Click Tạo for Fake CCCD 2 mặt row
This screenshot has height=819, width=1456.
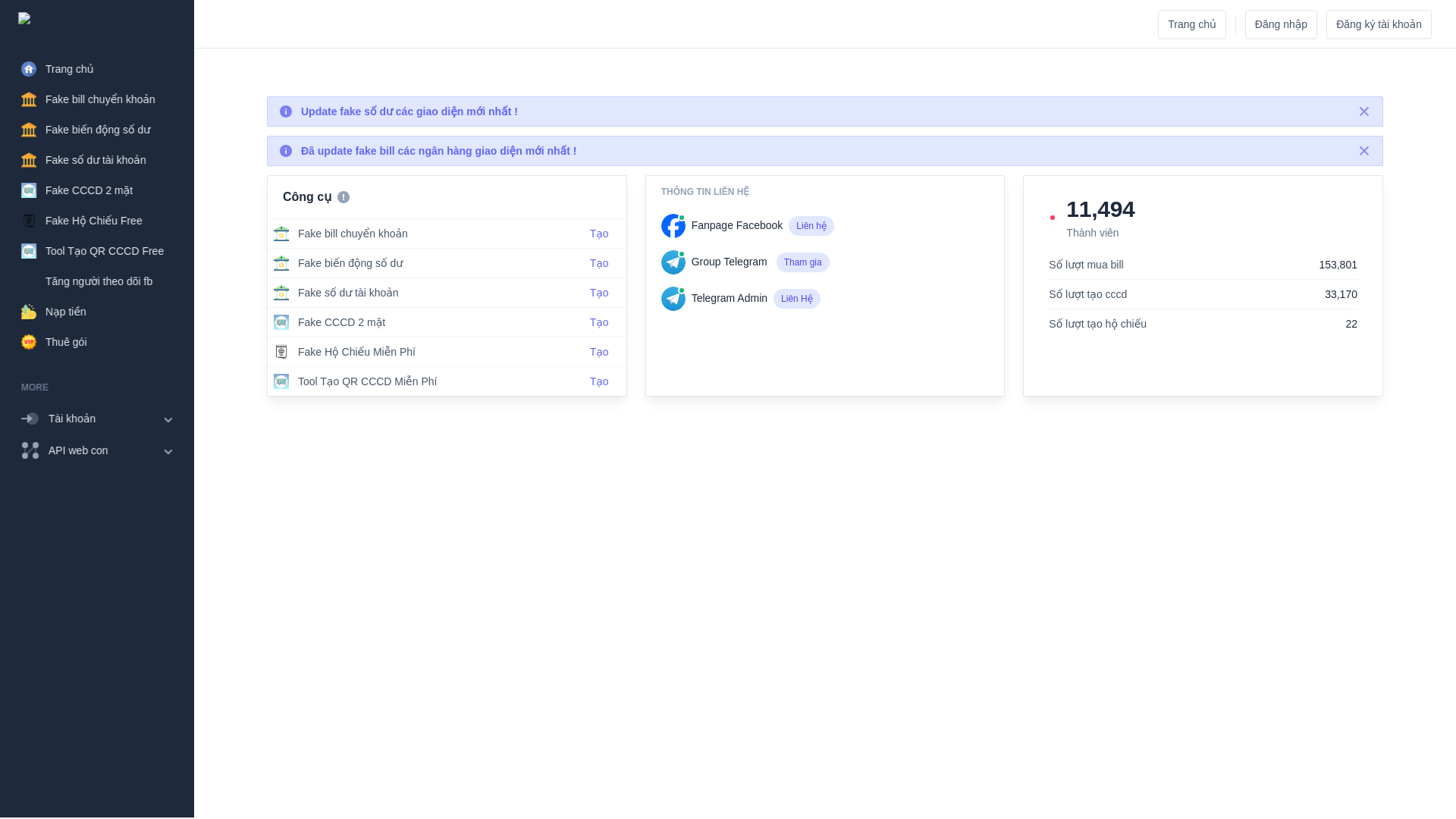(x=599, y=322)
